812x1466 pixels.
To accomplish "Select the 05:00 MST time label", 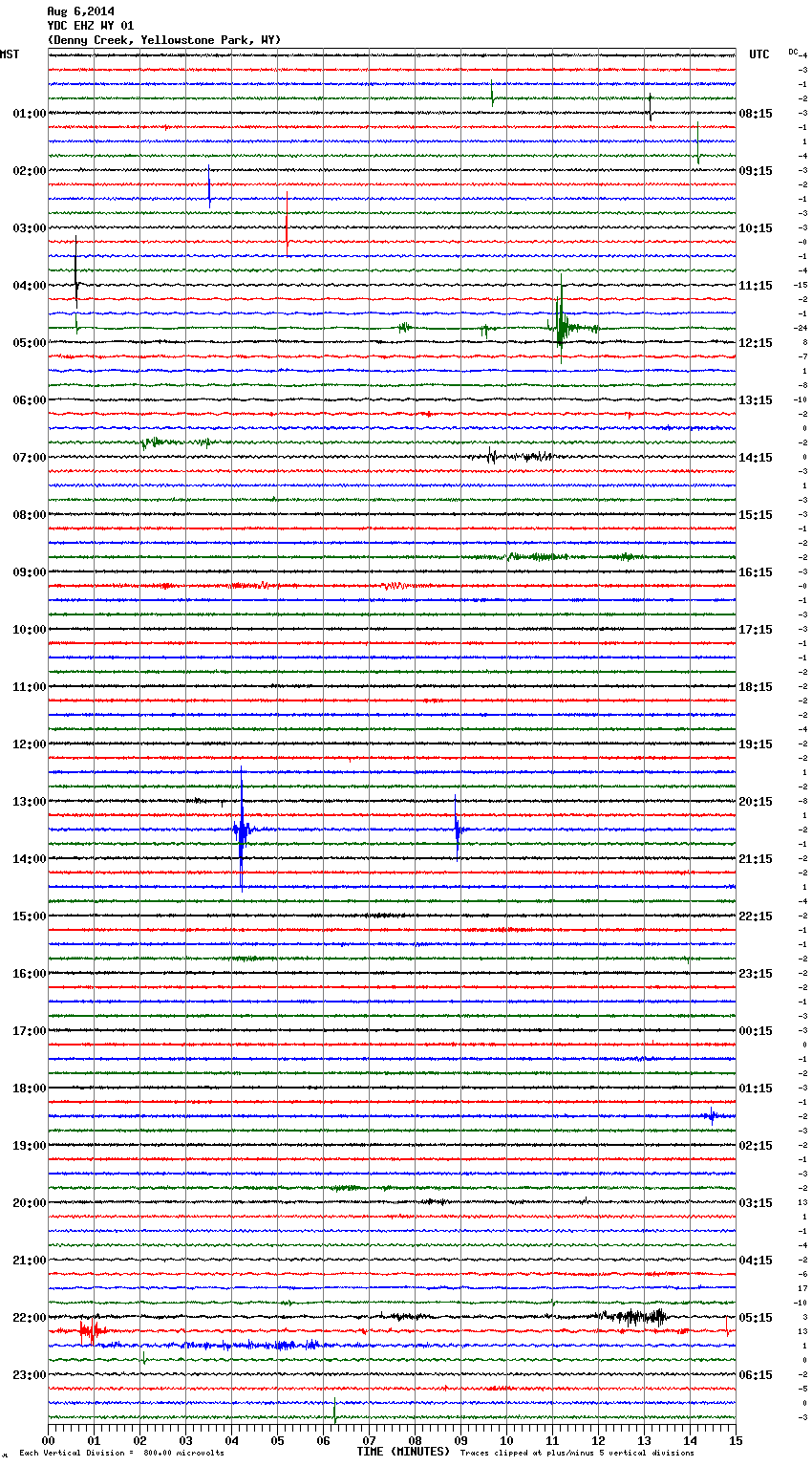I will [x=30, y=343].
